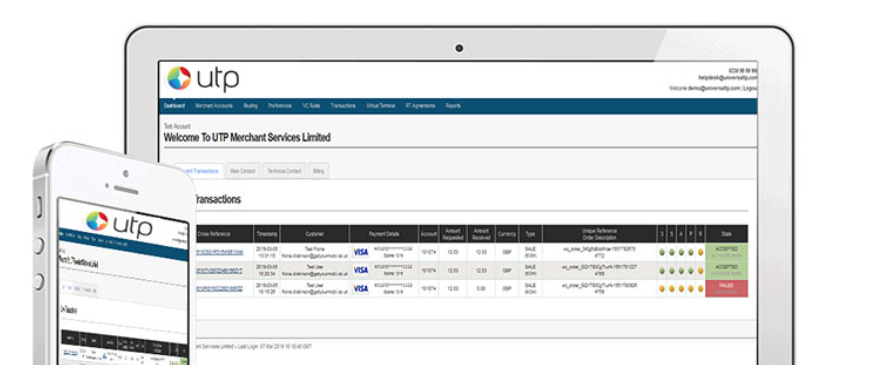This screenshot has width=879, height=365.
Task: Open the Dashboard menu item
Action: [x=174, y=106]
